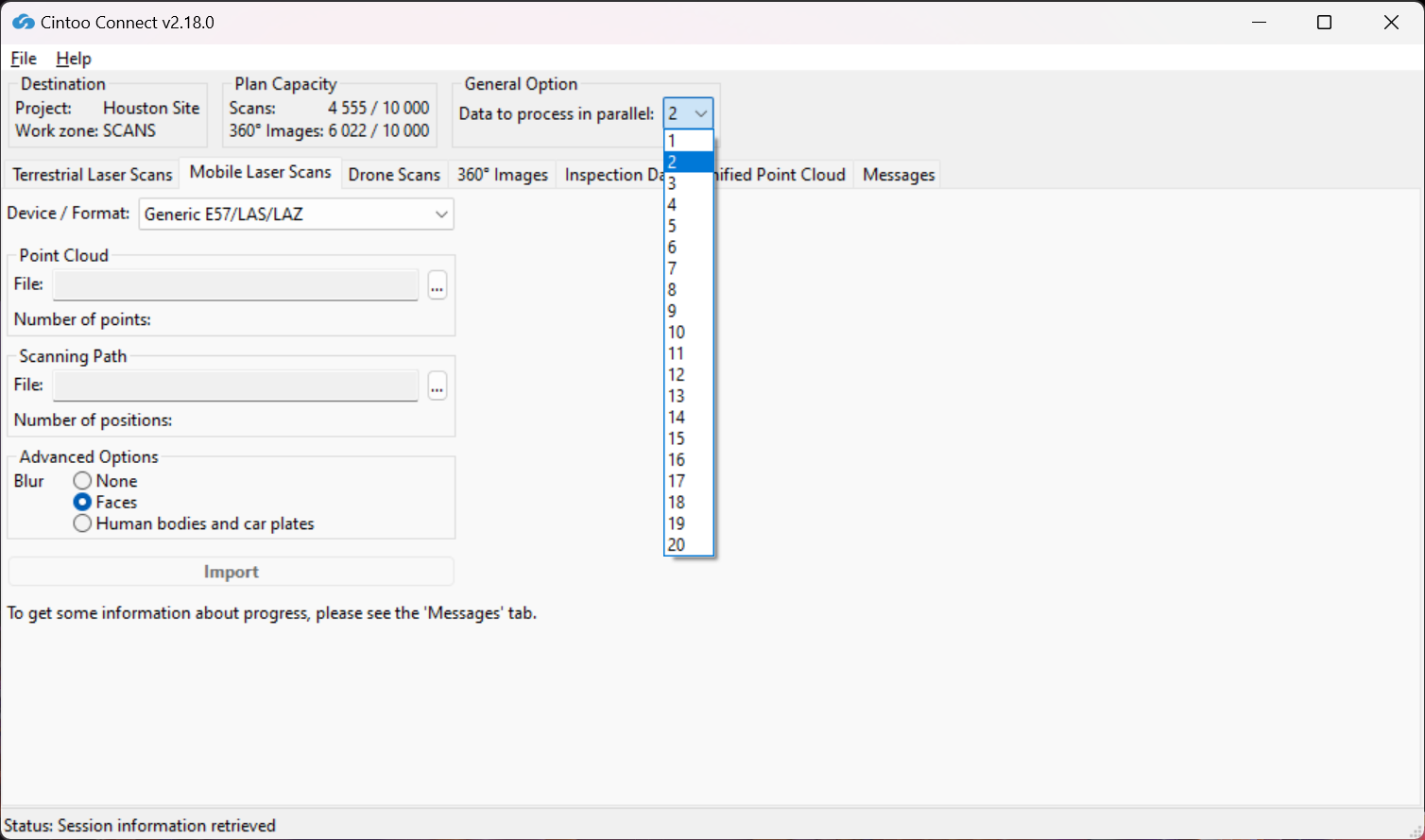The height and width of the screenshot is (840, 1425).
Task: Pick 8 from the parallel dropdown list
Action: point(689,290)
